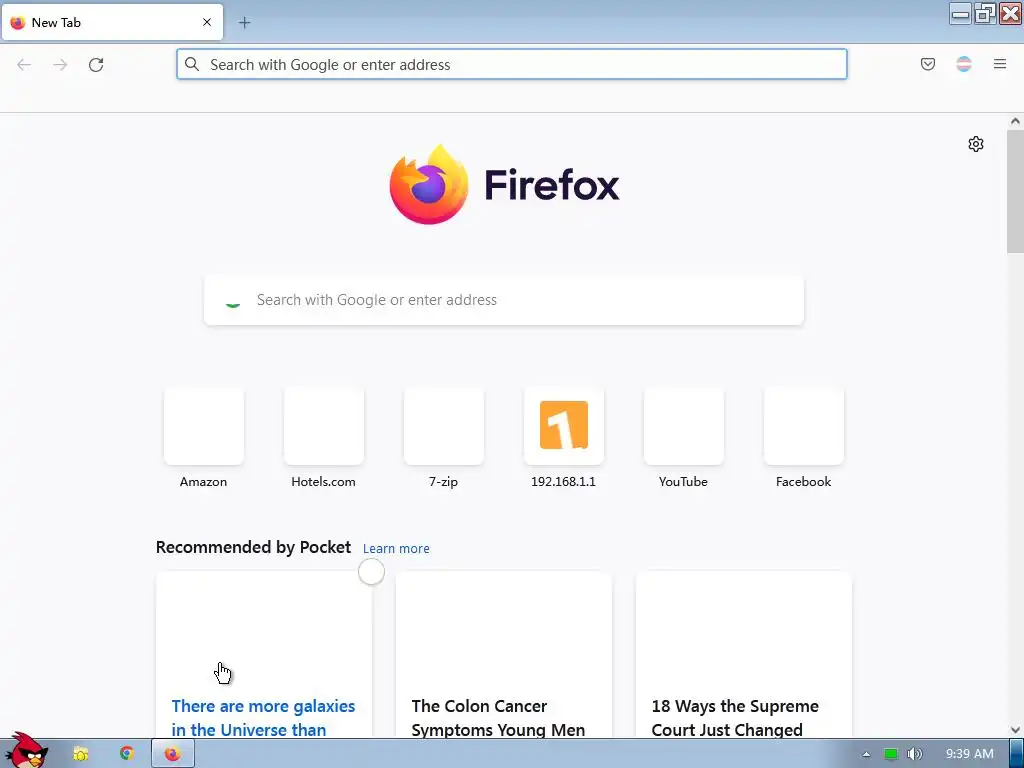Focus the address bar search field
This screenshot has width=1024, height=768.
click(512, 65)
